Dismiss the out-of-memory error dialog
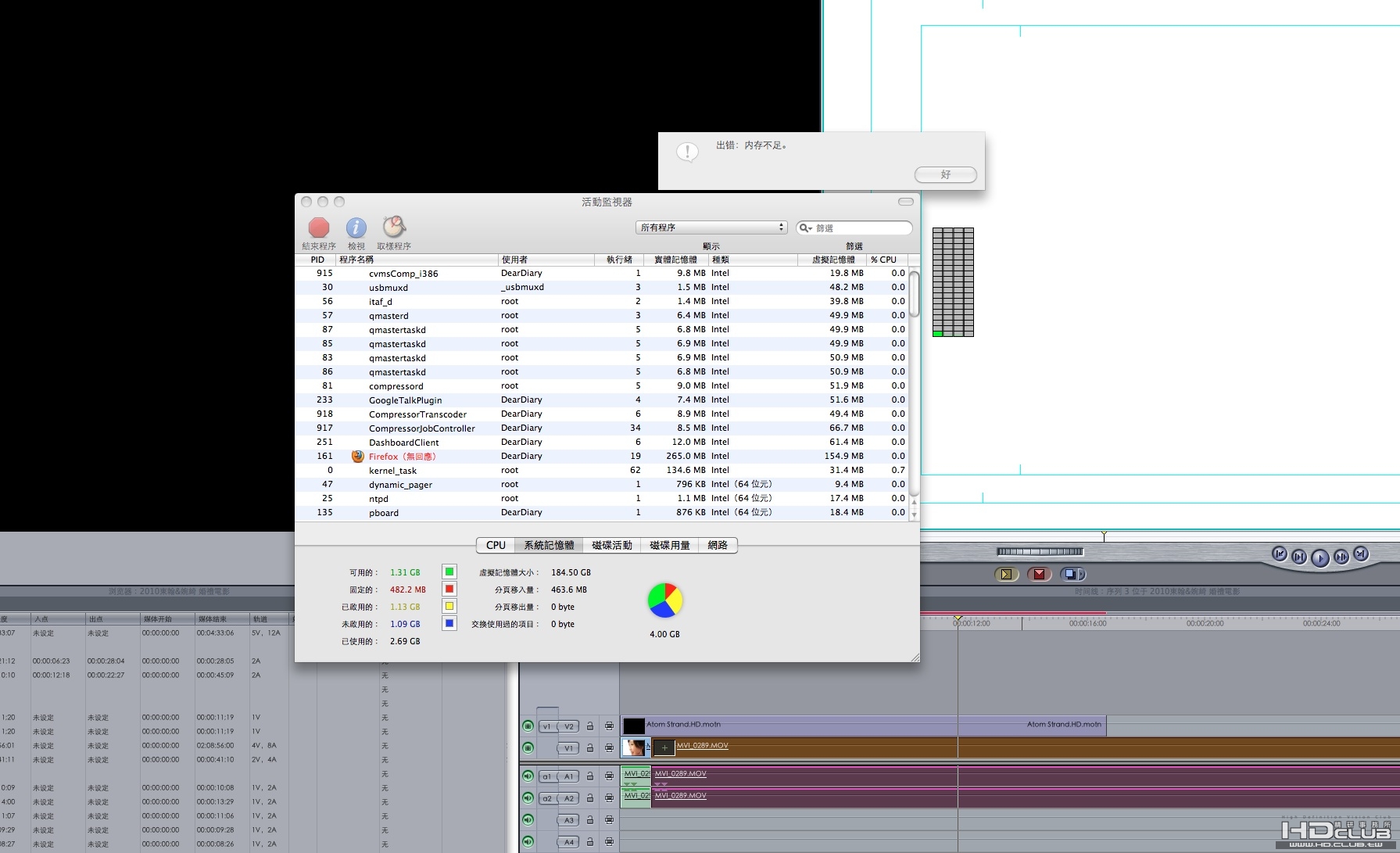Screen dimensions: 1400x853 tap(945, 174)
